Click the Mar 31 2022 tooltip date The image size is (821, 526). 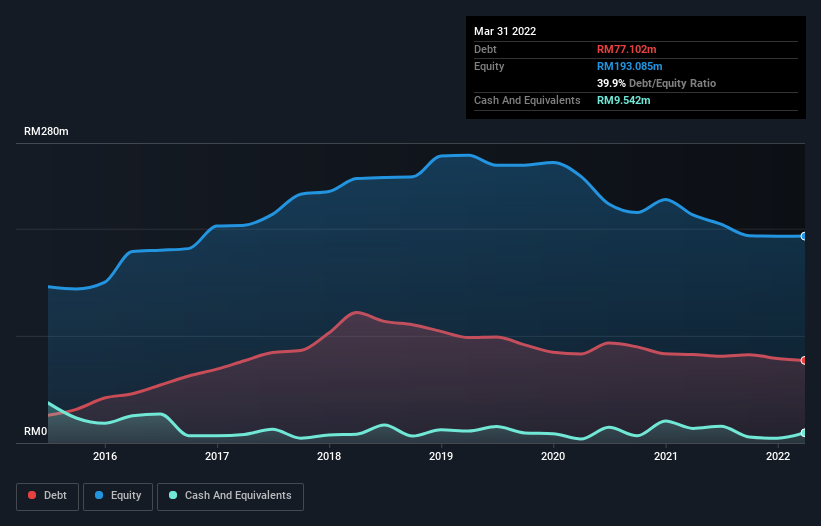505,31
